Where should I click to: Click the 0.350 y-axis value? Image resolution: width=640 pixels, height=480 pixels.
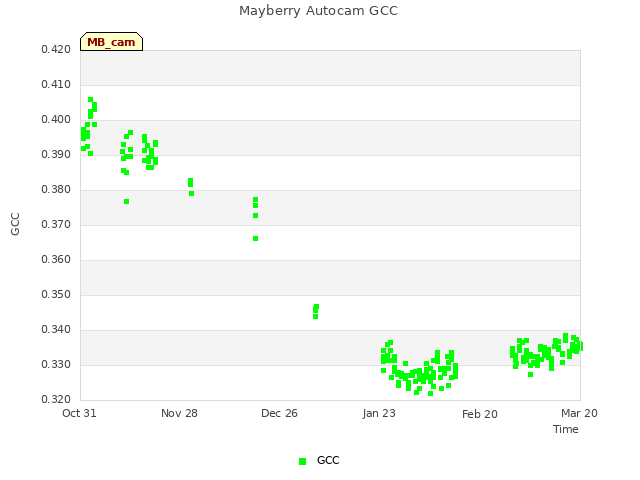click(56, 295)
